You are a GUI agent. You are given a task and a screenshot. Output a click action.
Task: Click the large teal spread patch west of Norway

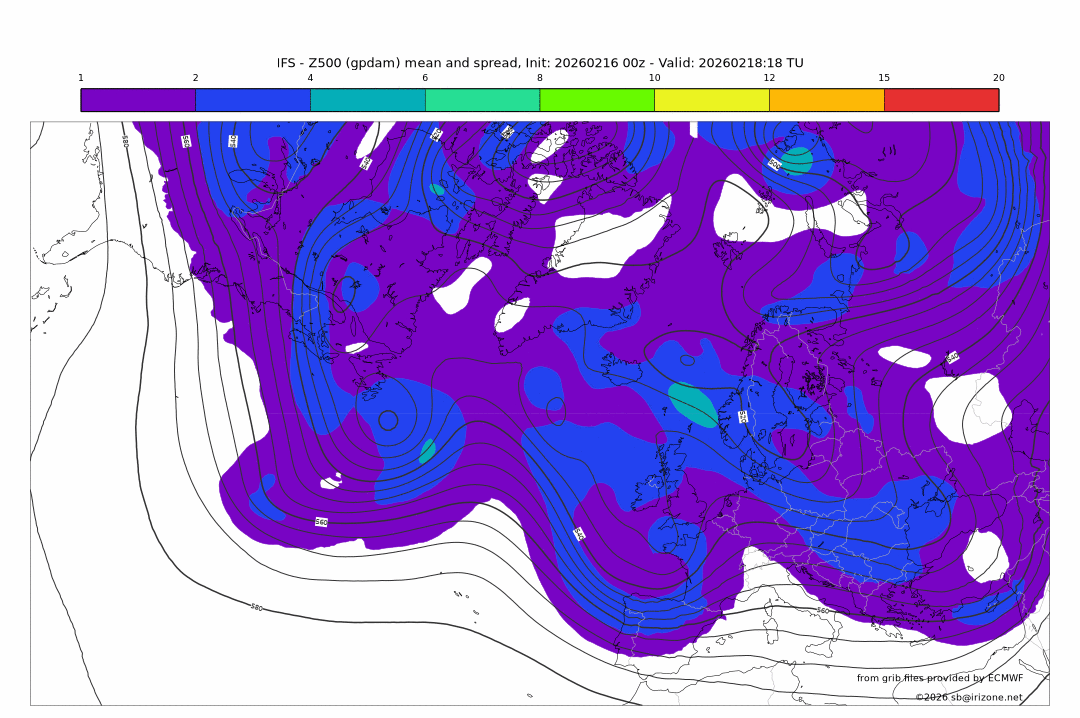point(692,405)
